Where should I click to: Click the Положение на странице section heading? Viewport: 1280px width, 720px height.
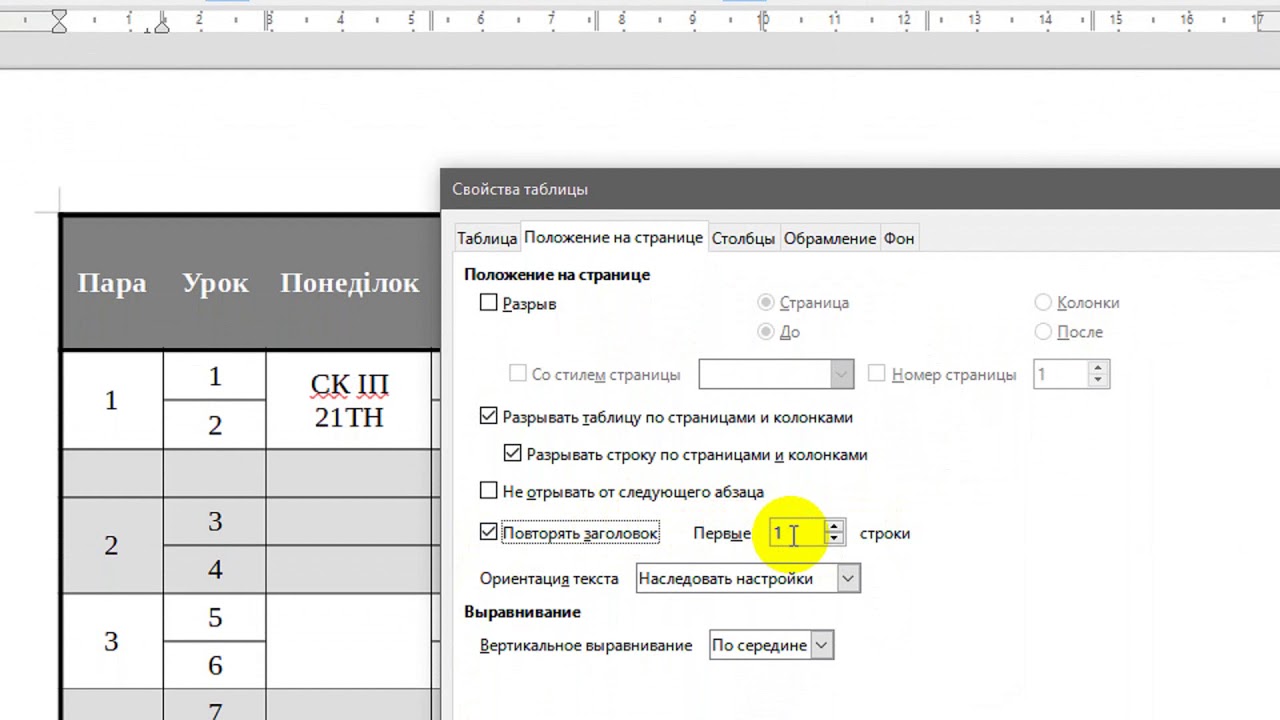(x=557, y=274)
